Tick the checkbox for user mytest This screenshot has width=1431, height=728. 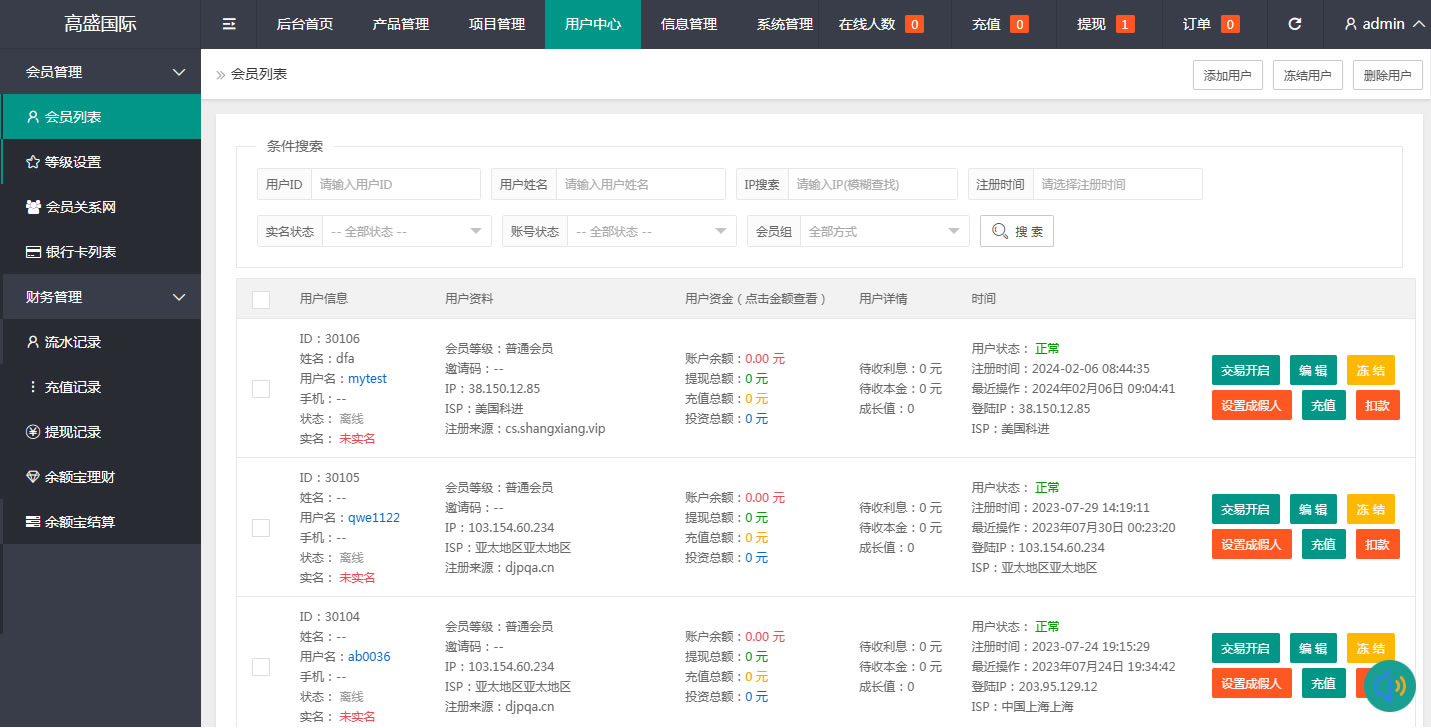(261, 389)
